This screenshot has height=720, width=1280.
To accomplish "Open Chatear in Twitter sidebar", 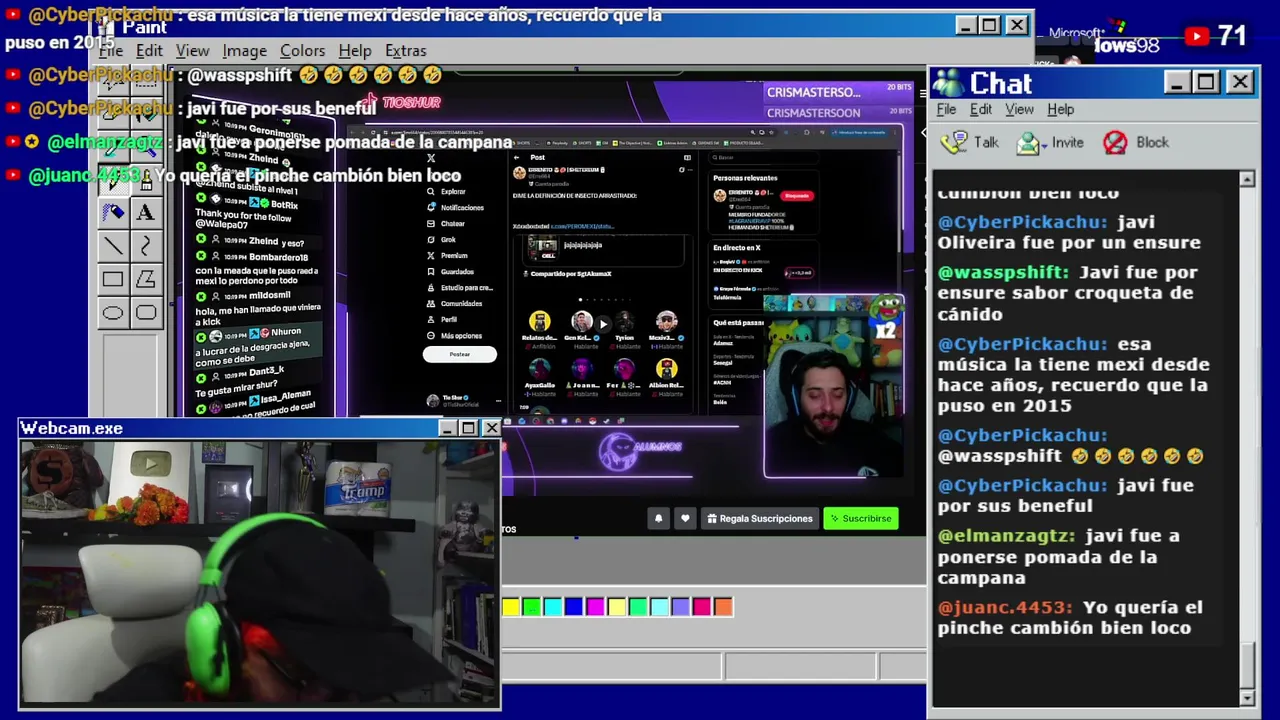I will tap(446, 223).
